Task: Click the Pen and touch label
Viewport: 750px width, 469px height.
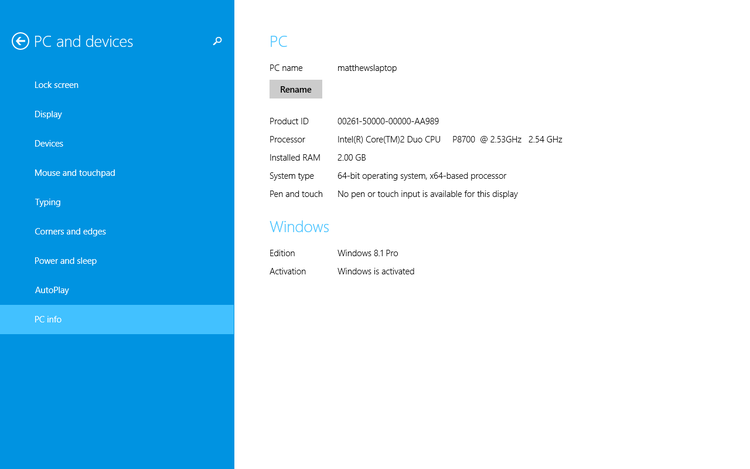Action: pos(296,194)
